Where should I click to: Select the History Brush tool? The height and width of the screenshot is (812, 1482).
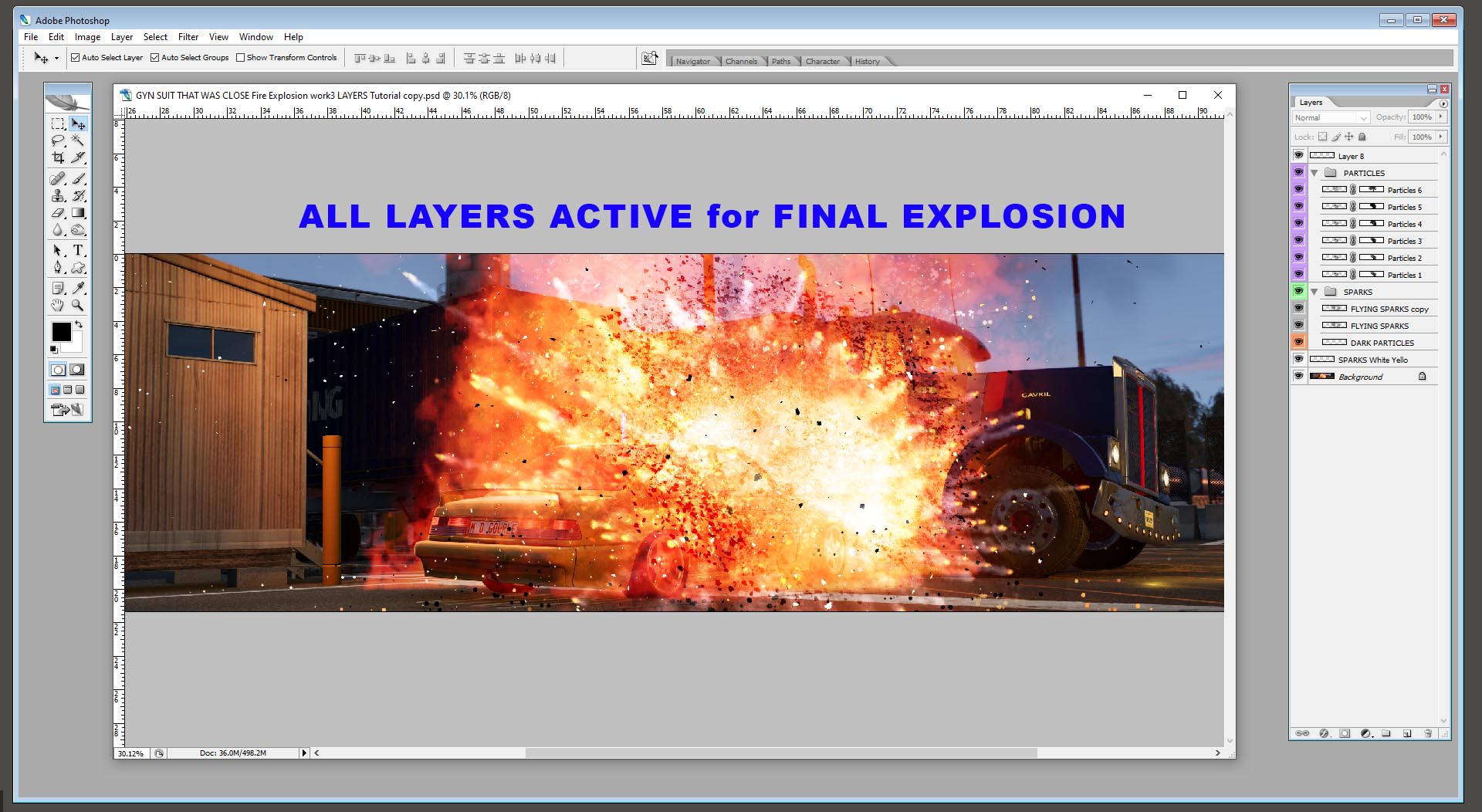[78, 195]
